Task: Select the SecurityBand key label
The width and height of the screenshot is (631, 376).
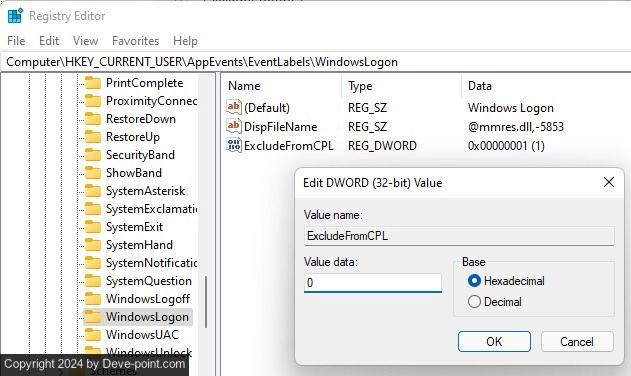Action: coord(140,155)
